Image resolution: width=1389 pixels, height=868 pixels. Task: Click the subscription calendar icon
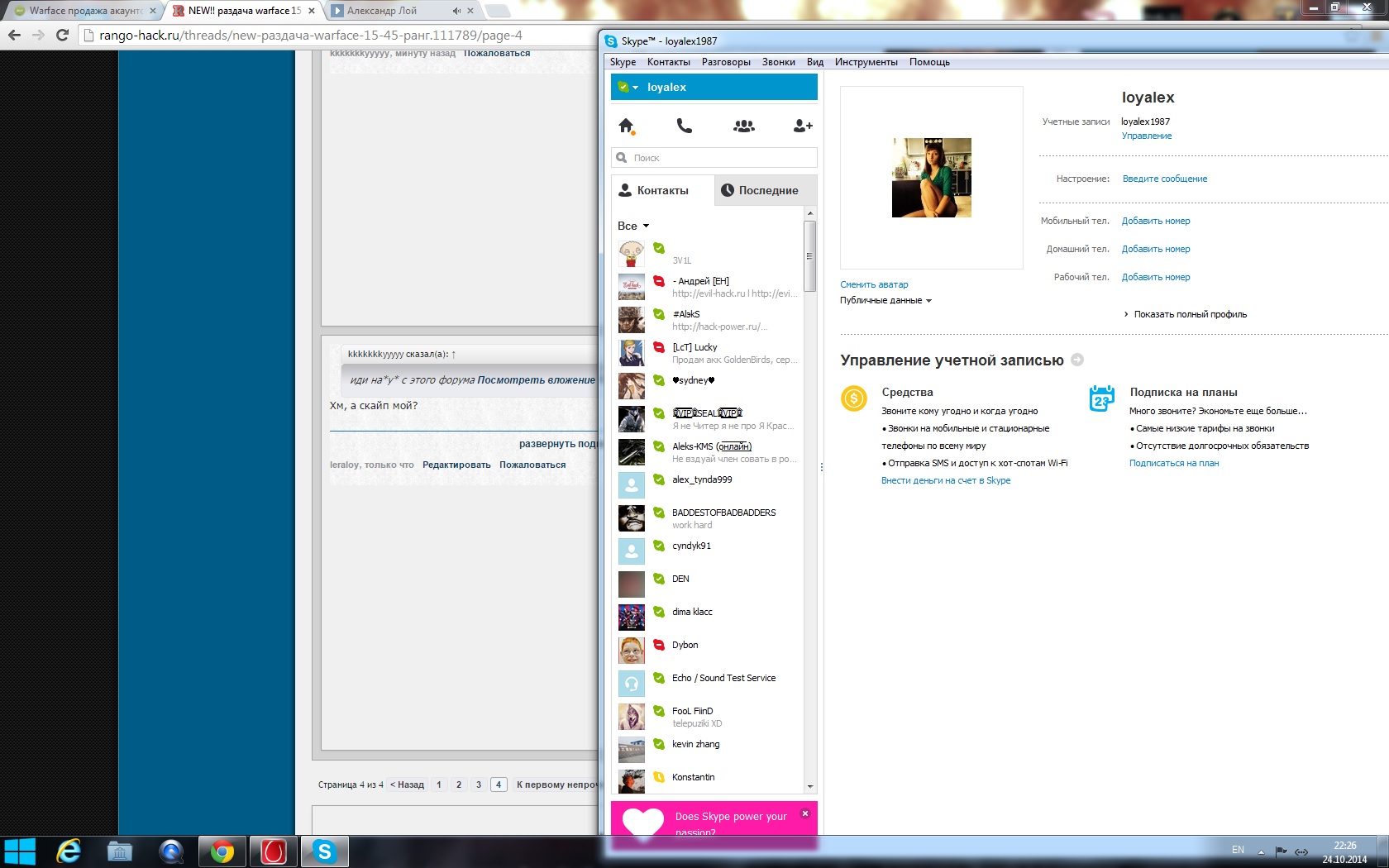pos(1101,398)
